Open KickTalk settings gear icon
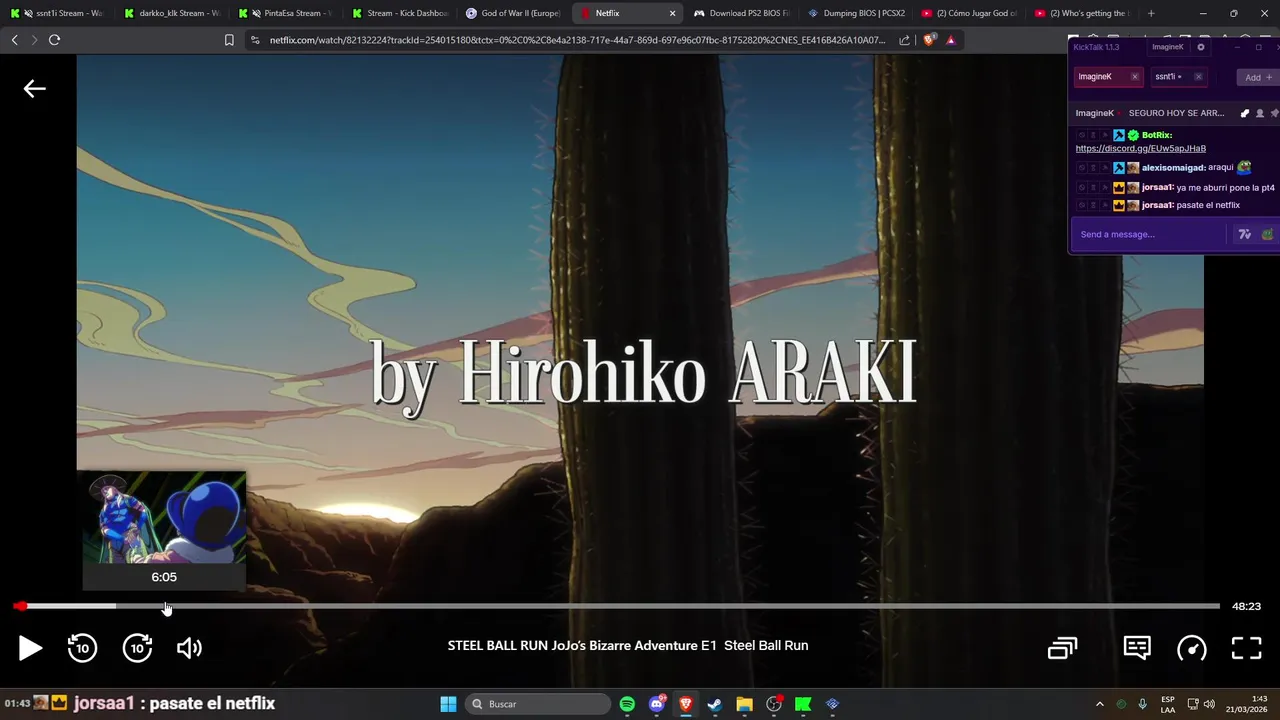Screen dimensions: 1280x720 pos(1201,47)
